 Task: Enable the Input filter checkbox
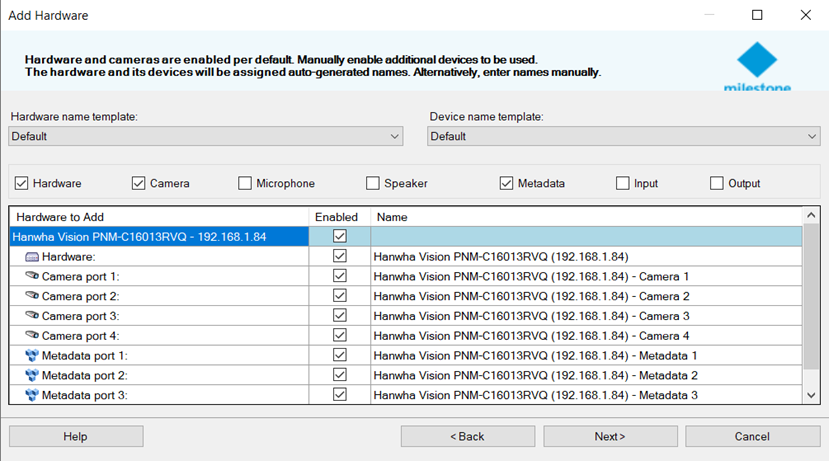click(623, 183)
